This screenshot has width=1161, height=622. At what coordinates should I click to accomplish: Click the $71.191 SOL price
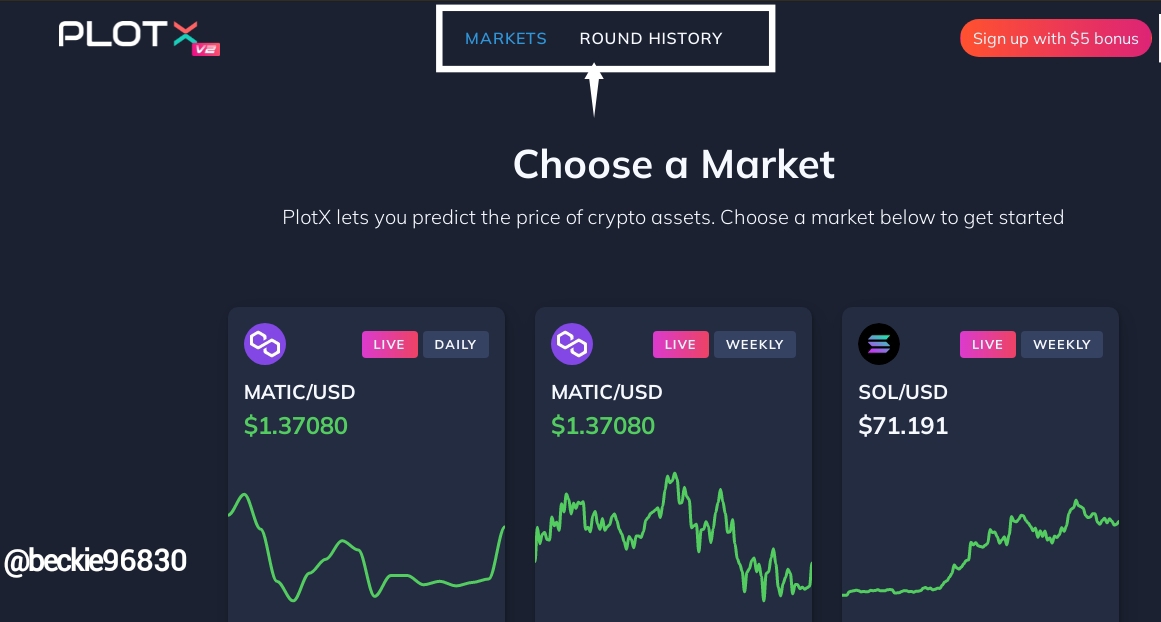[x=903, y=426]
